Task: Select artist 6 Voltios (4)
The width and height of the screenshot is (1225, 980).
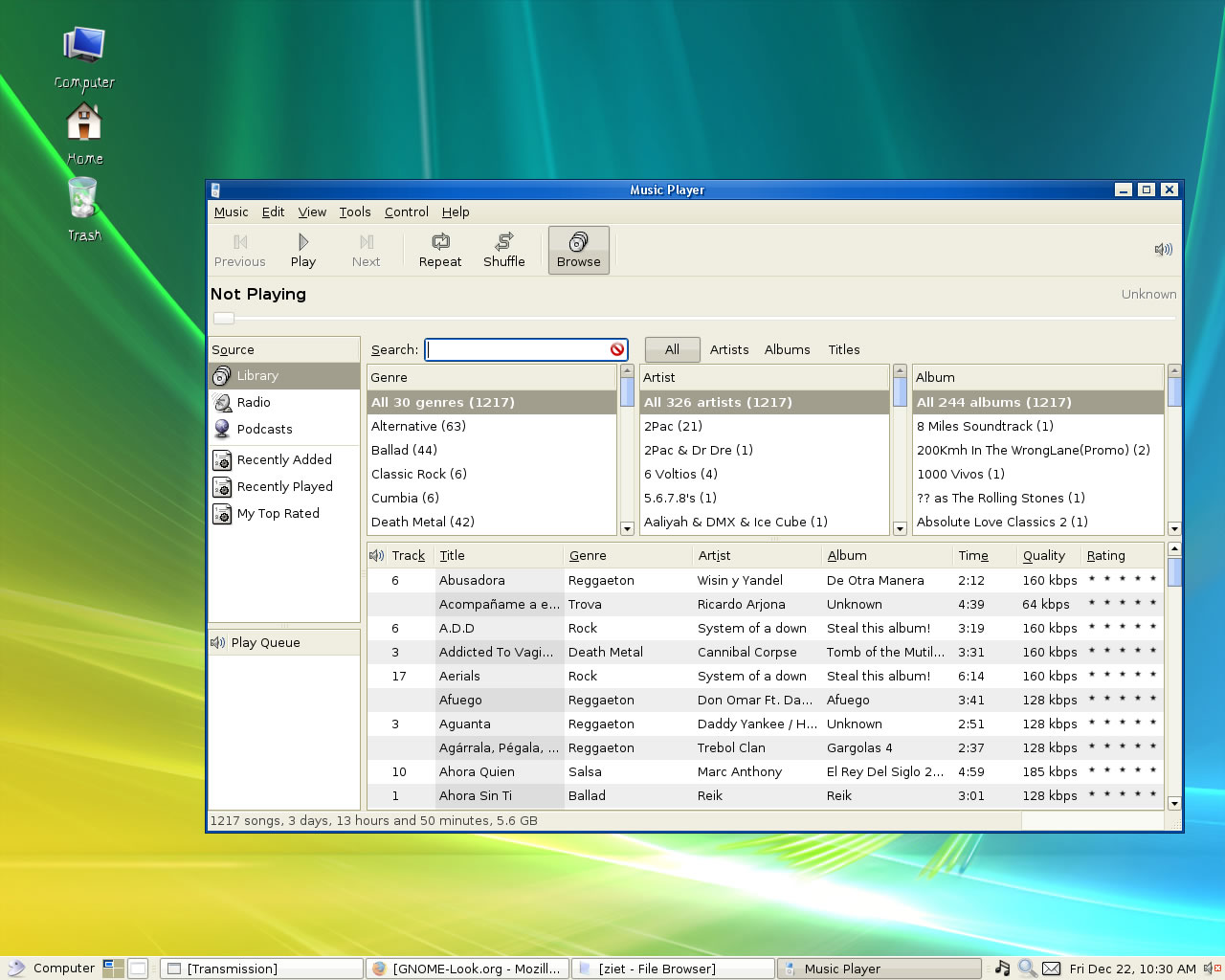Action: pyautogui.click(x=765, y=474)
